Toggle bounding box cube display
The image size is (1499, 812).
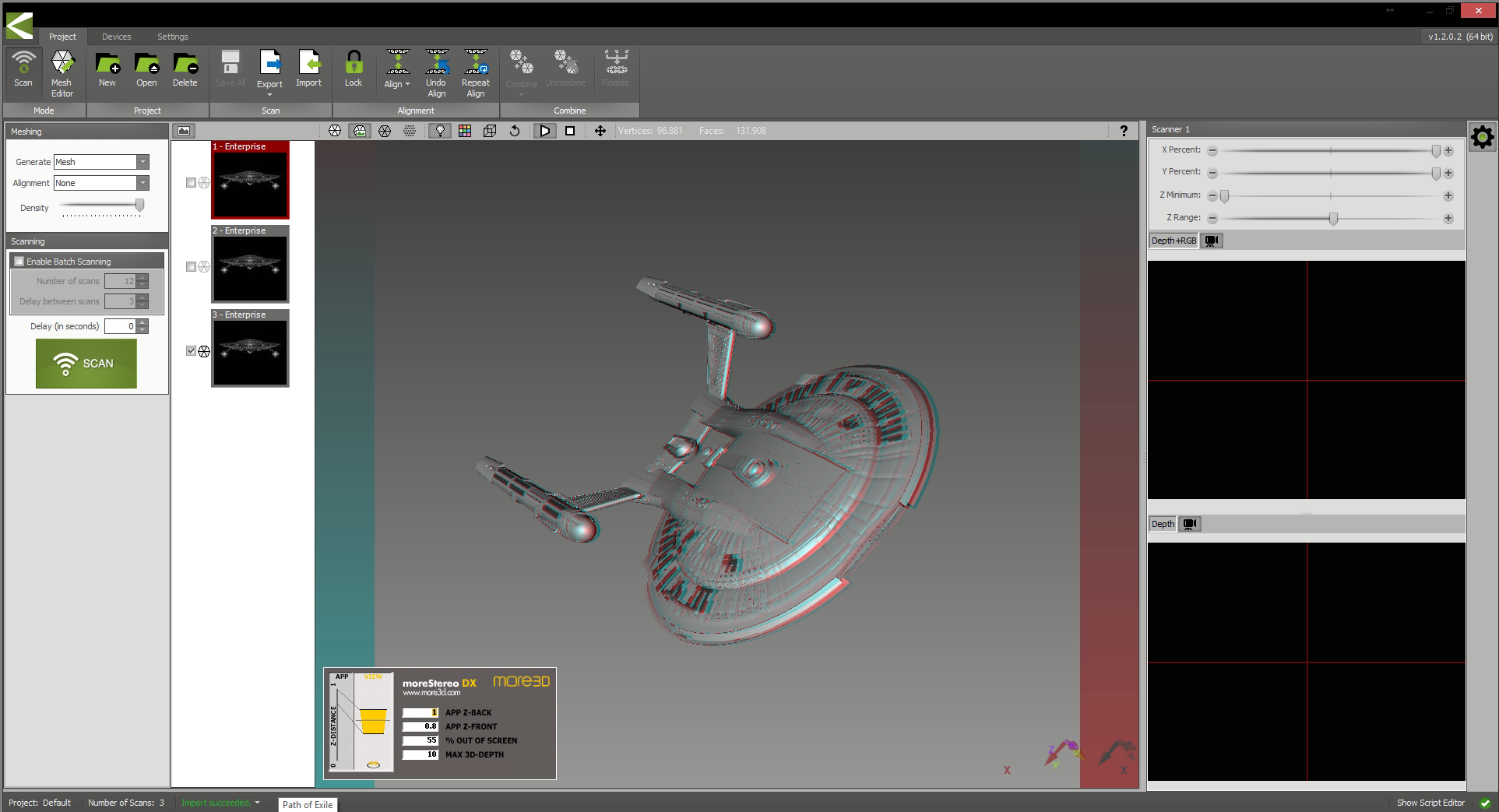tap(490, 131)
